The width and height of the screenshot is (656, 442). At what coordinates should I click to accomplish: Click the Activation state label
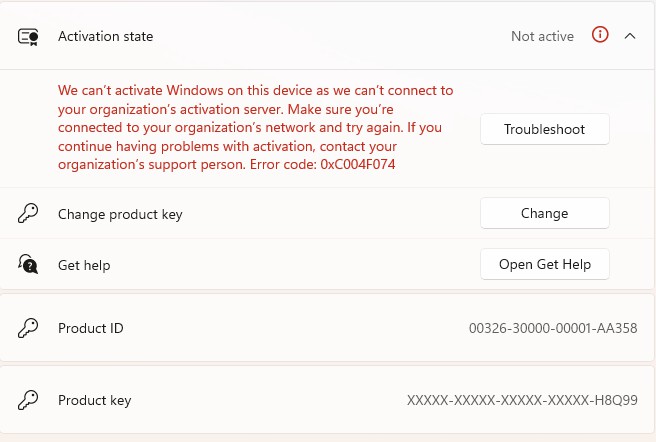pyautogui.click(x=105, y=36)
